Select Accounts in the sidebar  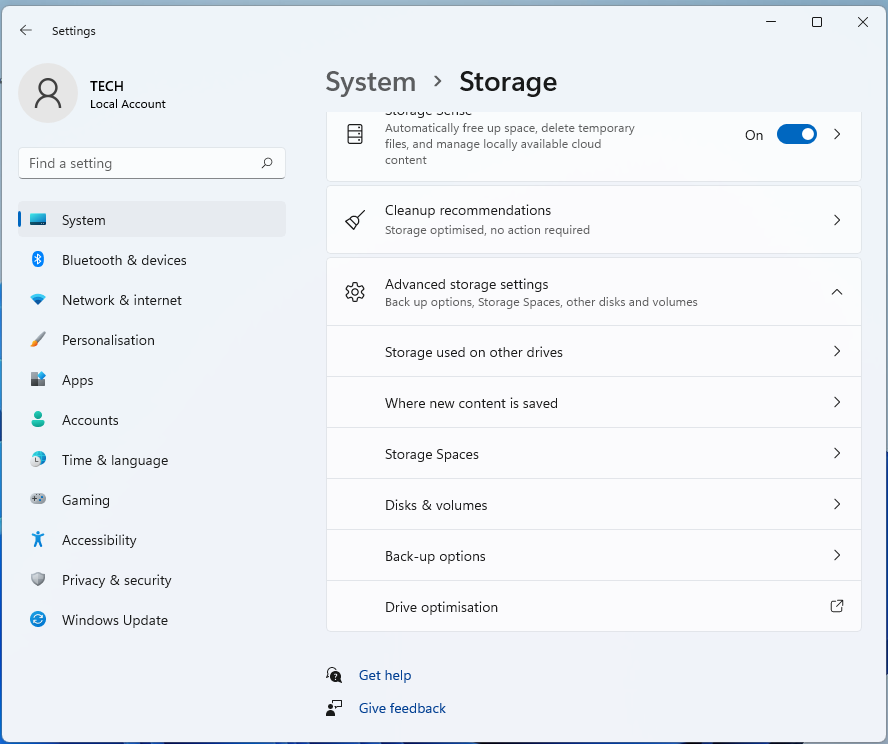click(x=92, y=420)
